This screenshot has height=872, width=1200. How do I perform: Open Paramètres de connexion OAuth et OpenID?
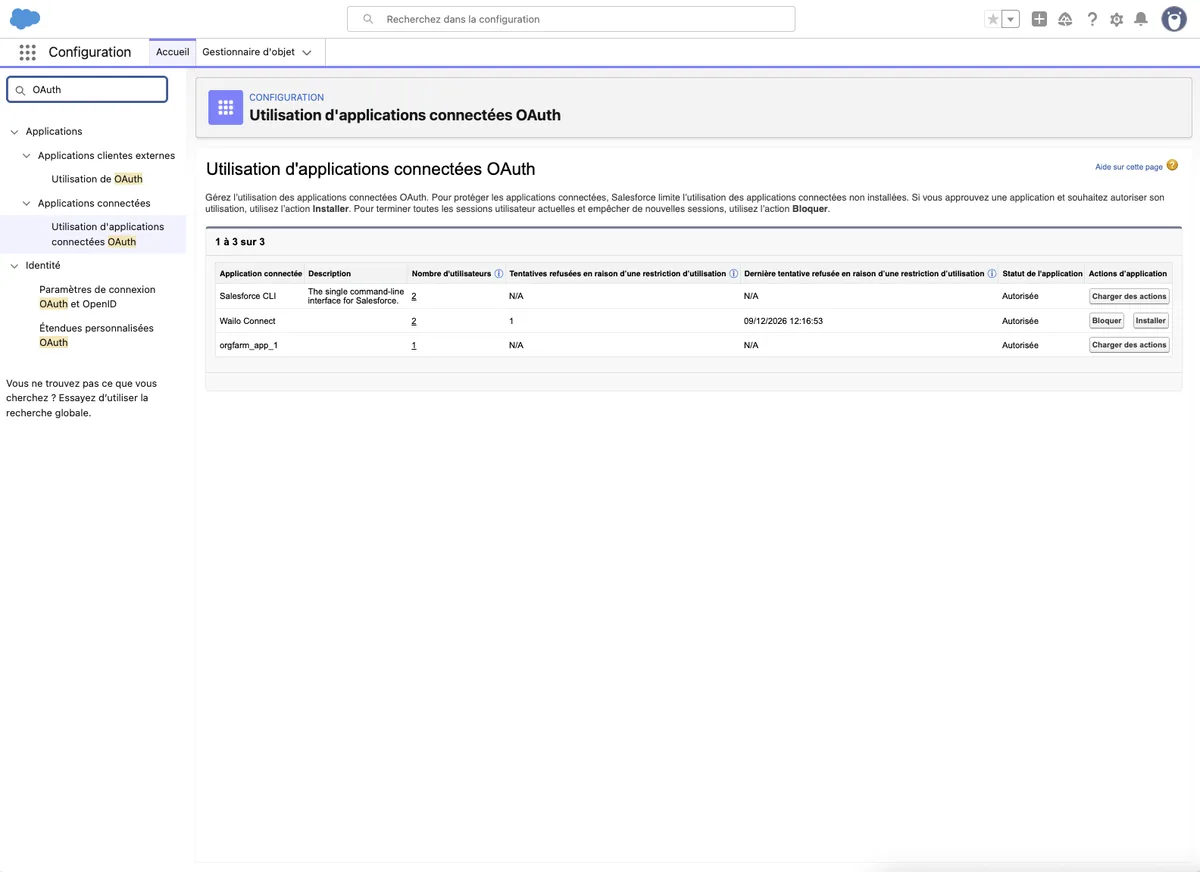(97, 296)
